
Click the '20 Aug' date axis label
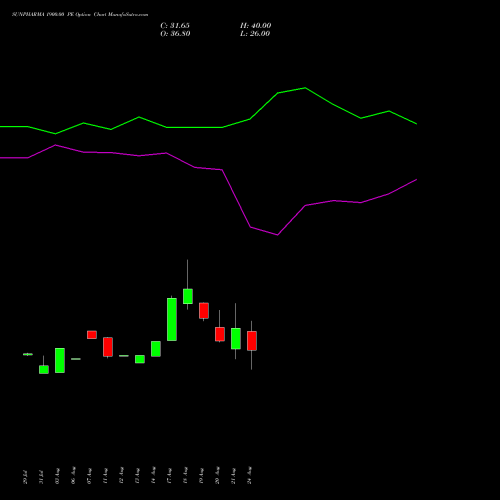[218, 476]
